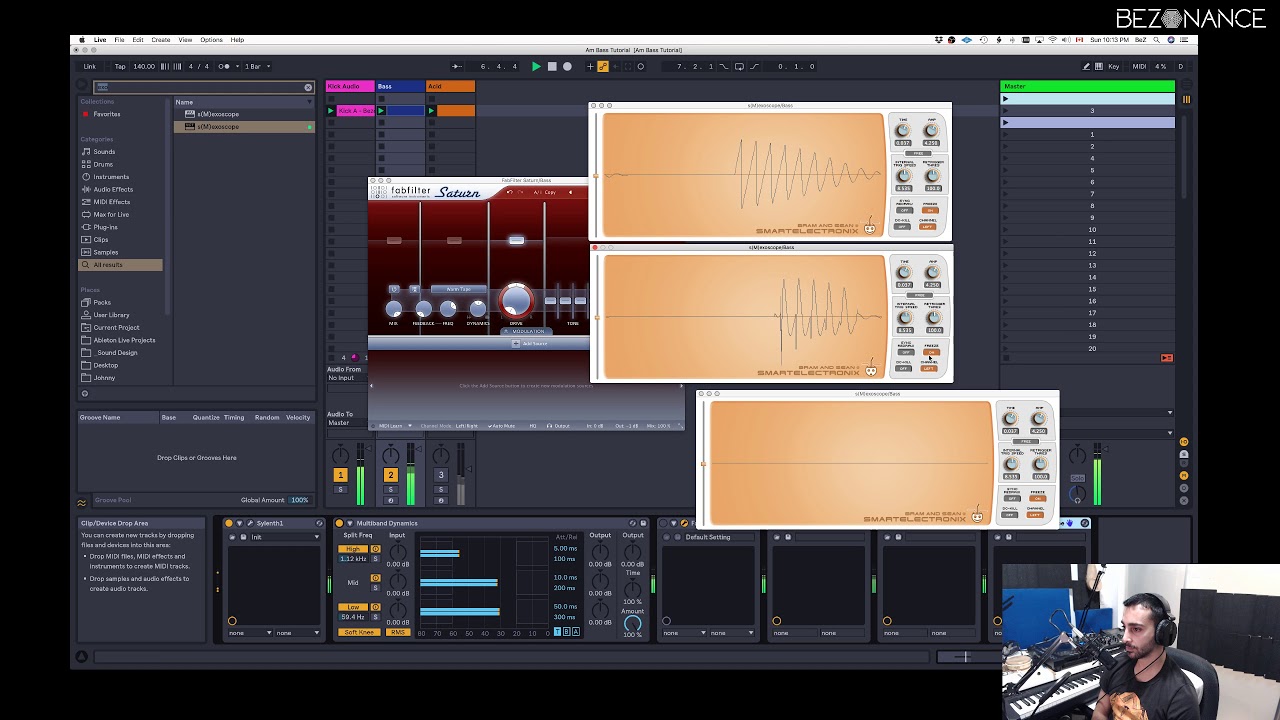
Task: Open Audio To Master dropdown
Action: pyautogui.click(x=346, y=423)
